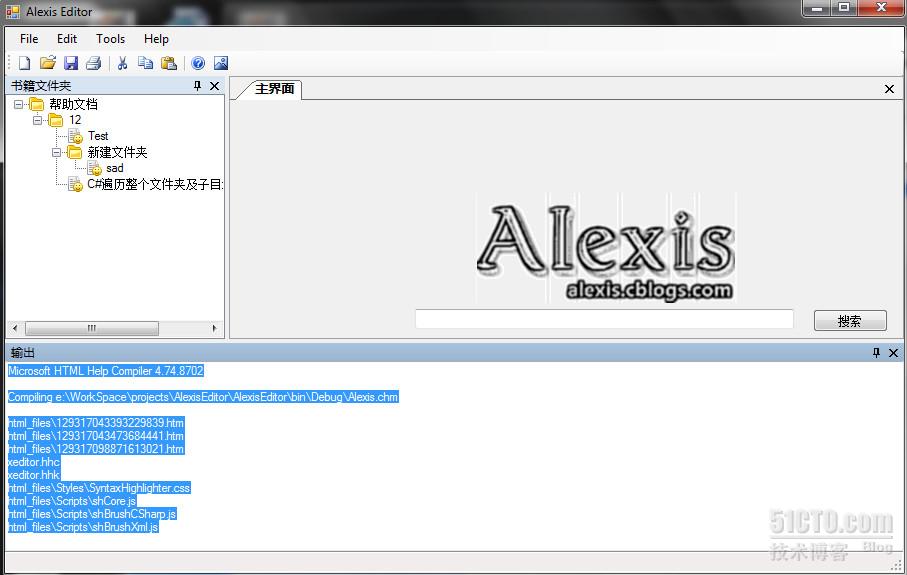This screenshot has height=575, width=907.
Task: Click the C#遍历整个文件夹 document icon
Action: click(x=75, y=185)
